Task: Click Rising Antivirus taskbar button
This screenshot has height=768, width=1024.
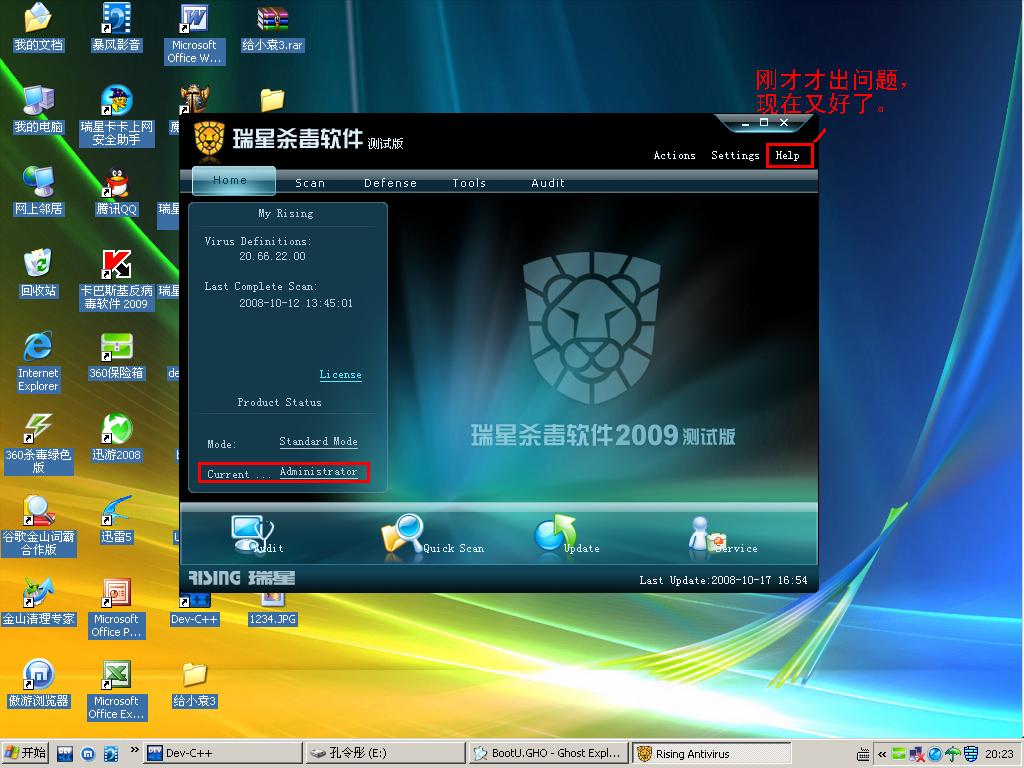Action: click(711, 753)
